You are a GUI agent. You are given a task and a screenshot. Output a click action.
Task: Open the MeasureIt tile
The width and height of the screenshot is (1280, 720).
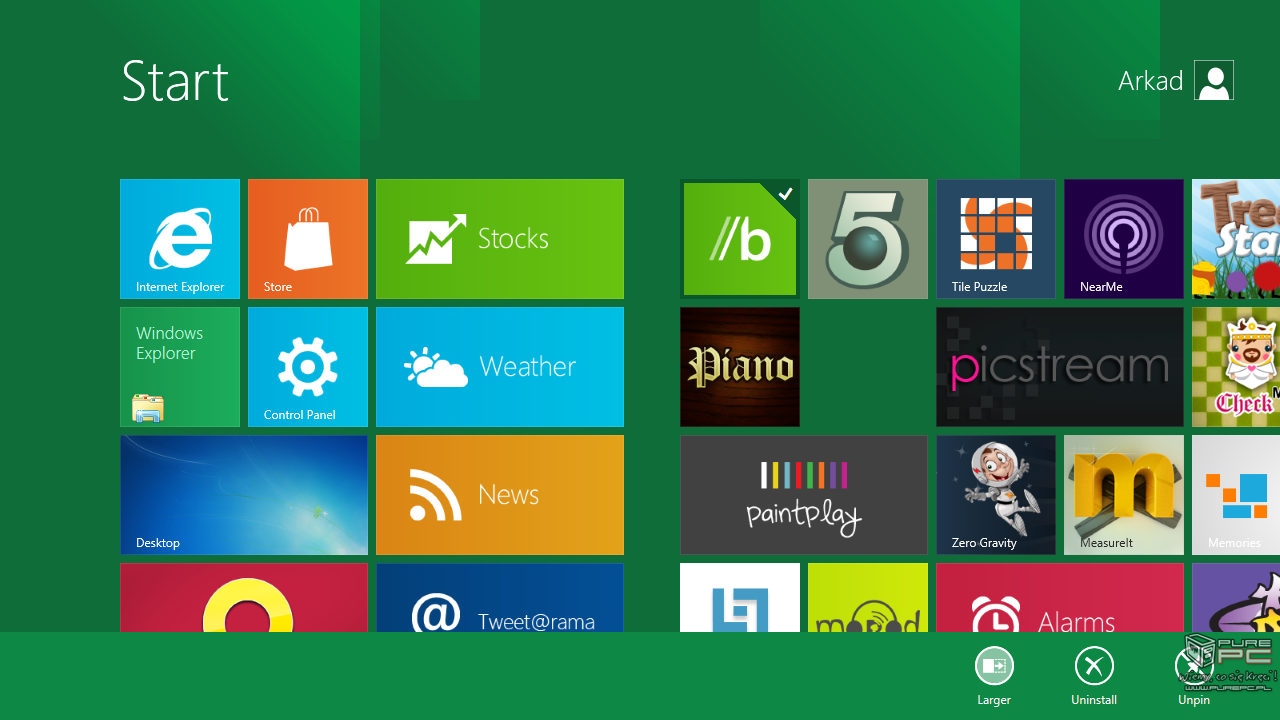pyautogui.click(x=1124, y=495)
